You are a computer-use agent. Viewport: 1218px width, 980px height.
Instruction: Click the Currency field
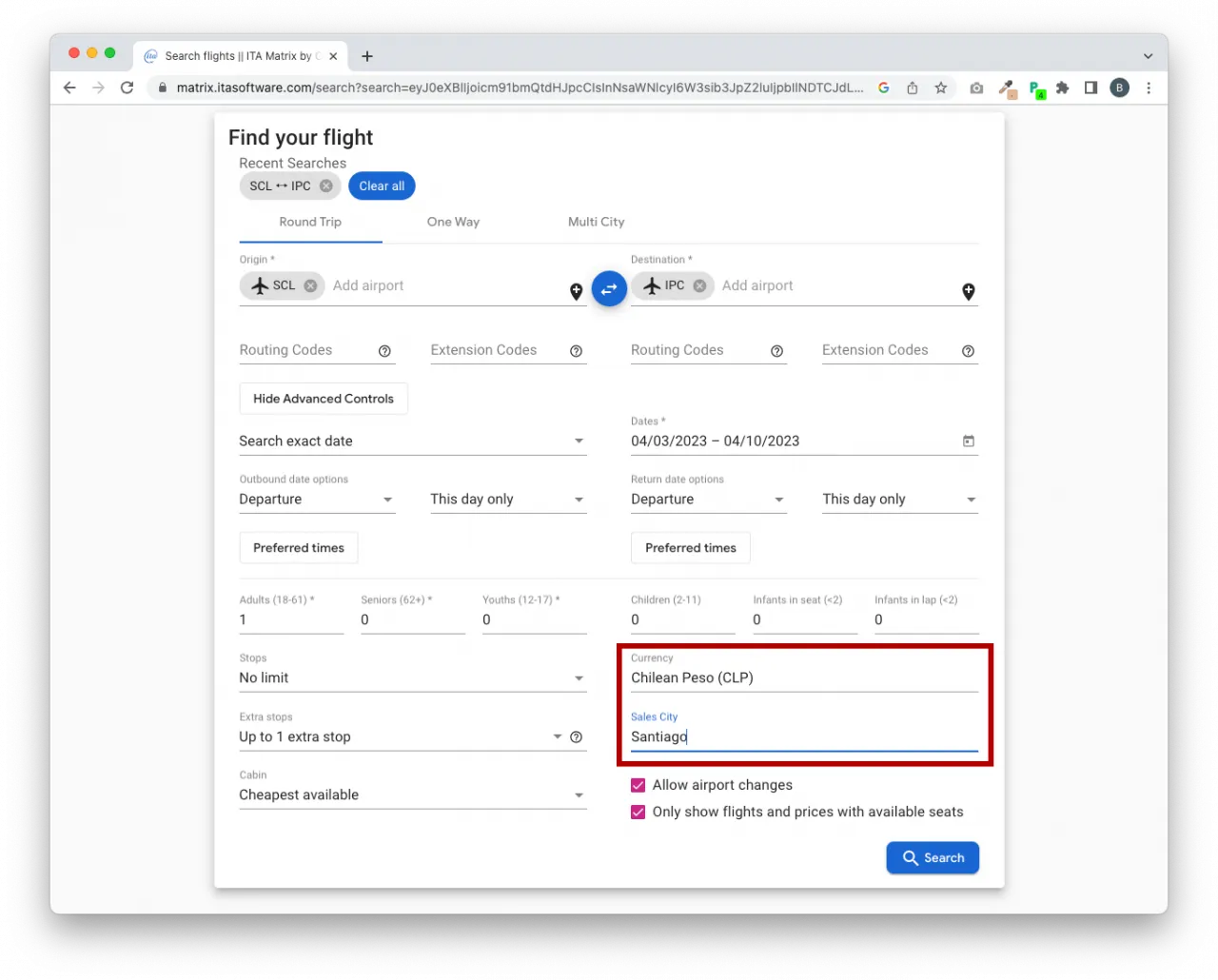point(804,678)
